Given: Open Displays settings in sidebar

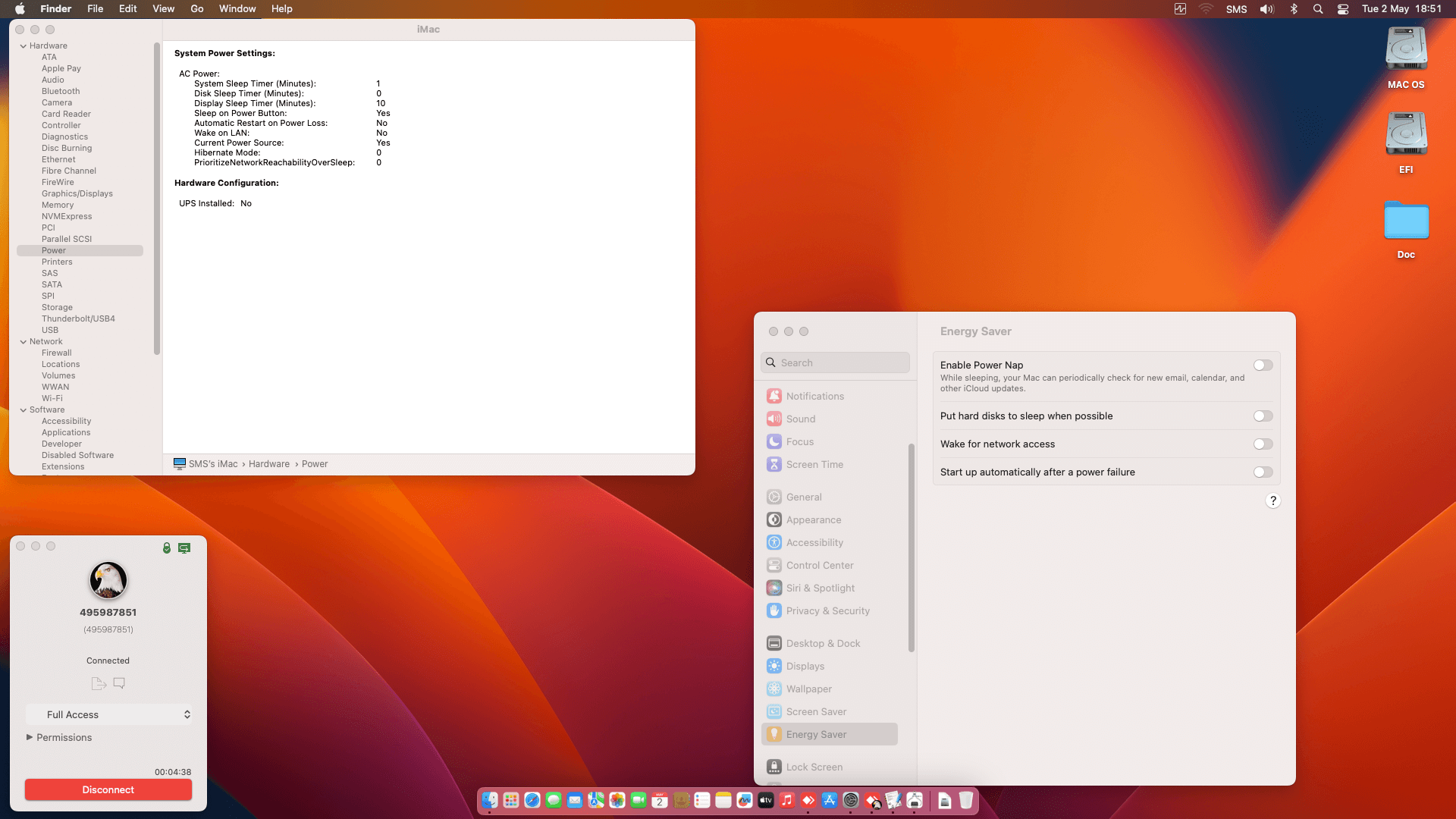Looking at the screenshot, I should (830, 666).
